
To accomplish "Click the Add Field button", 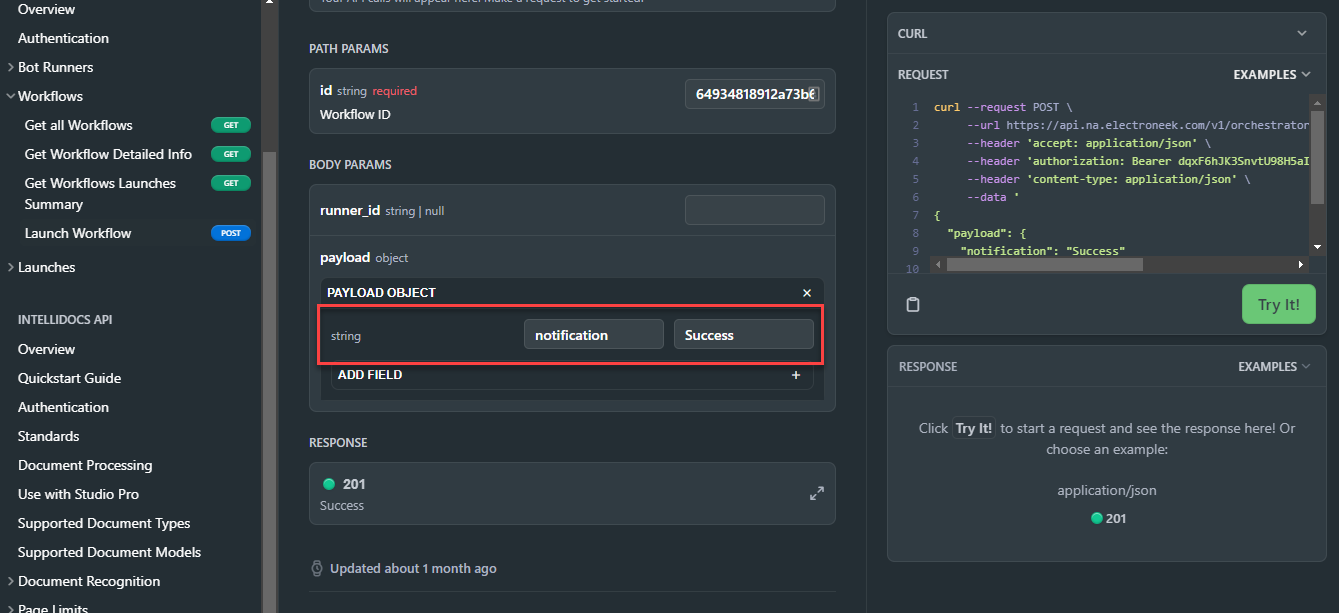I will 572,375.
